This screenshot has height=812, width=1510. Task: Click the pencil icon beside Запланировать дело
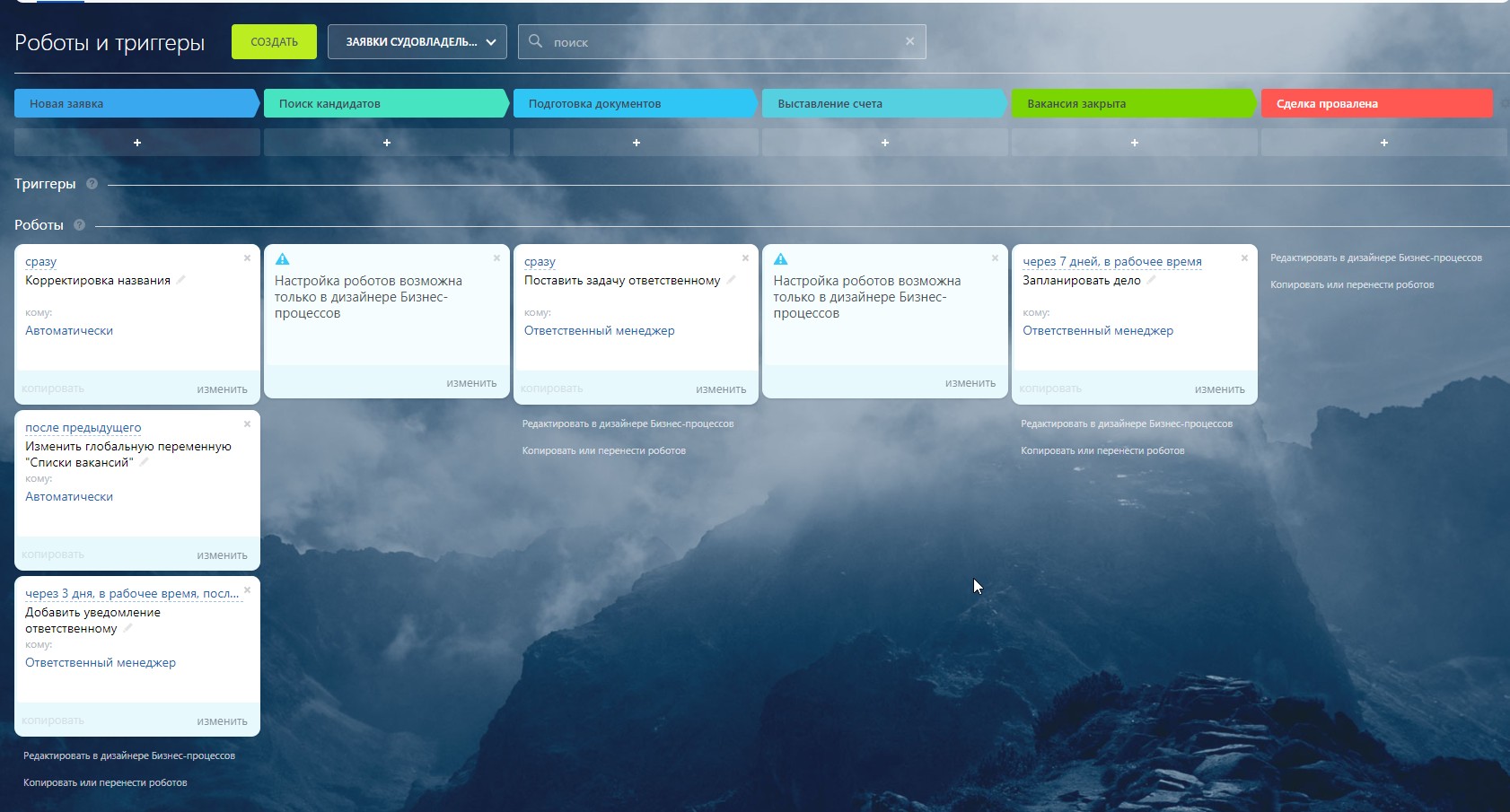pyautogui.click(x=1151, y=280)
